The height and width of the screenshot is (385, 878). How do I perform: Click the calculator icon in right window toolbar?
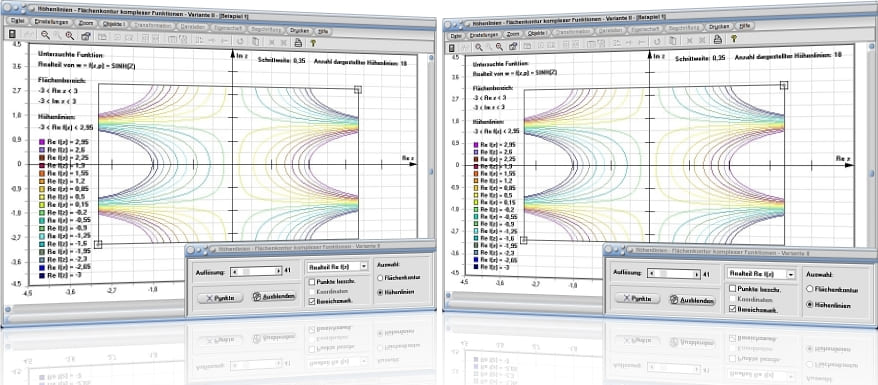tap(453, 48)
